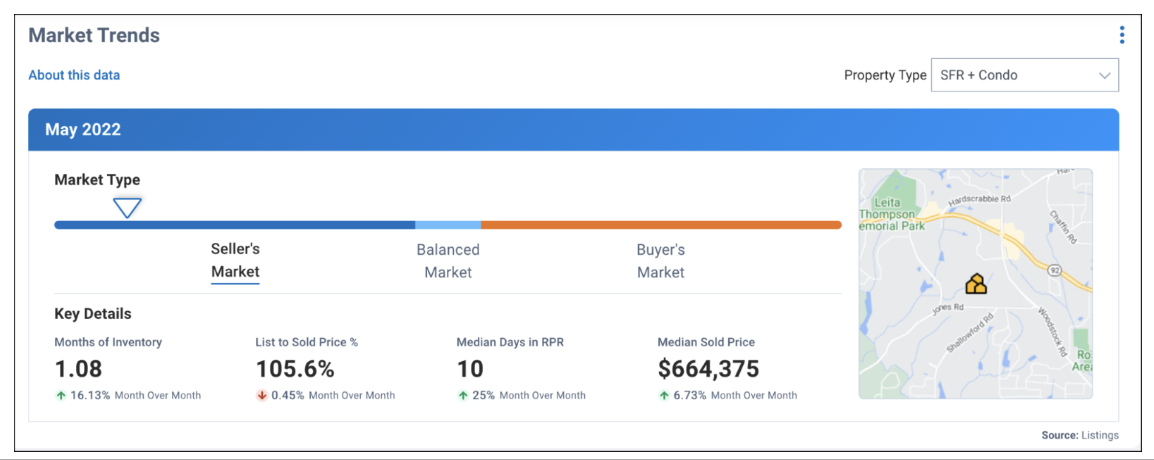
Task: Click the yellow house marker on map
Action: (x=976, y=283)
